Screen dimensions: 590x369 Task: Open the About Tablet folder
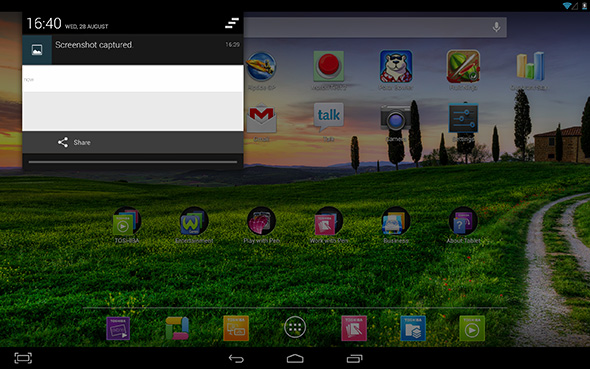tap(463, 222)
